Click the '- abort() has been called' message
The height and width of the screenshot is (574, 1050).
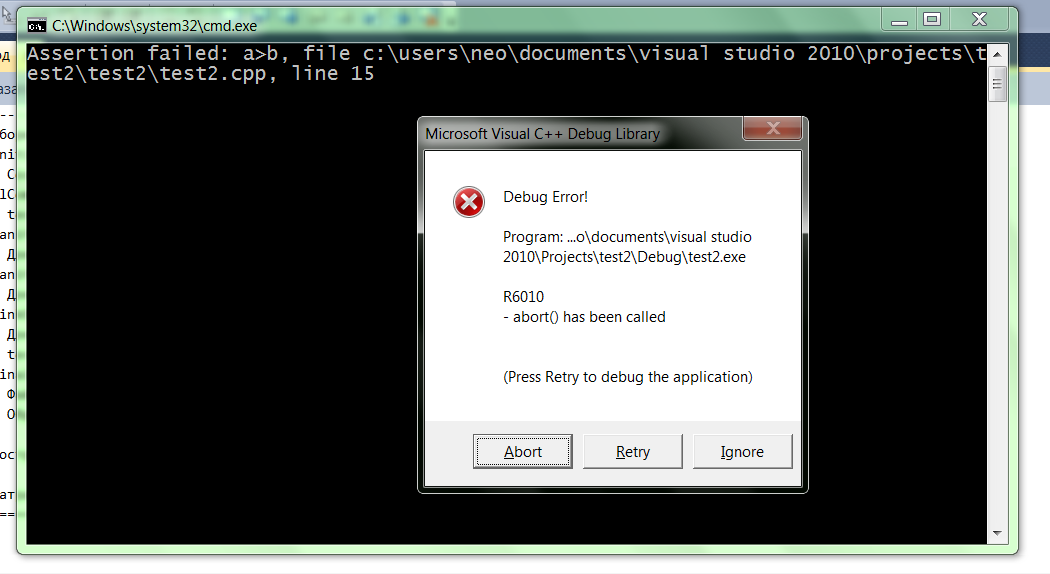[585, 317]
